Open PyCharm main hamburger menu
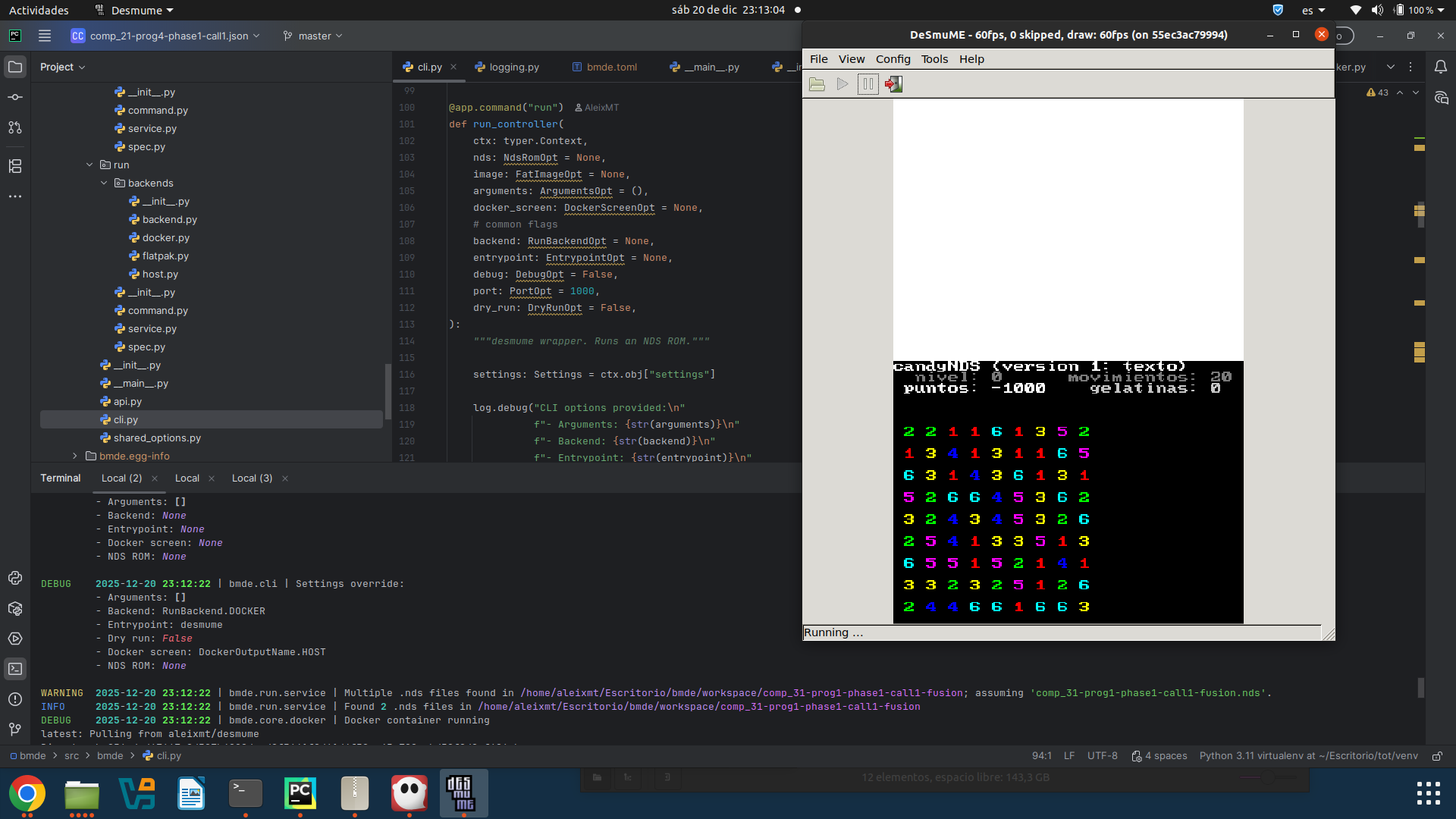 click(45, 36)
